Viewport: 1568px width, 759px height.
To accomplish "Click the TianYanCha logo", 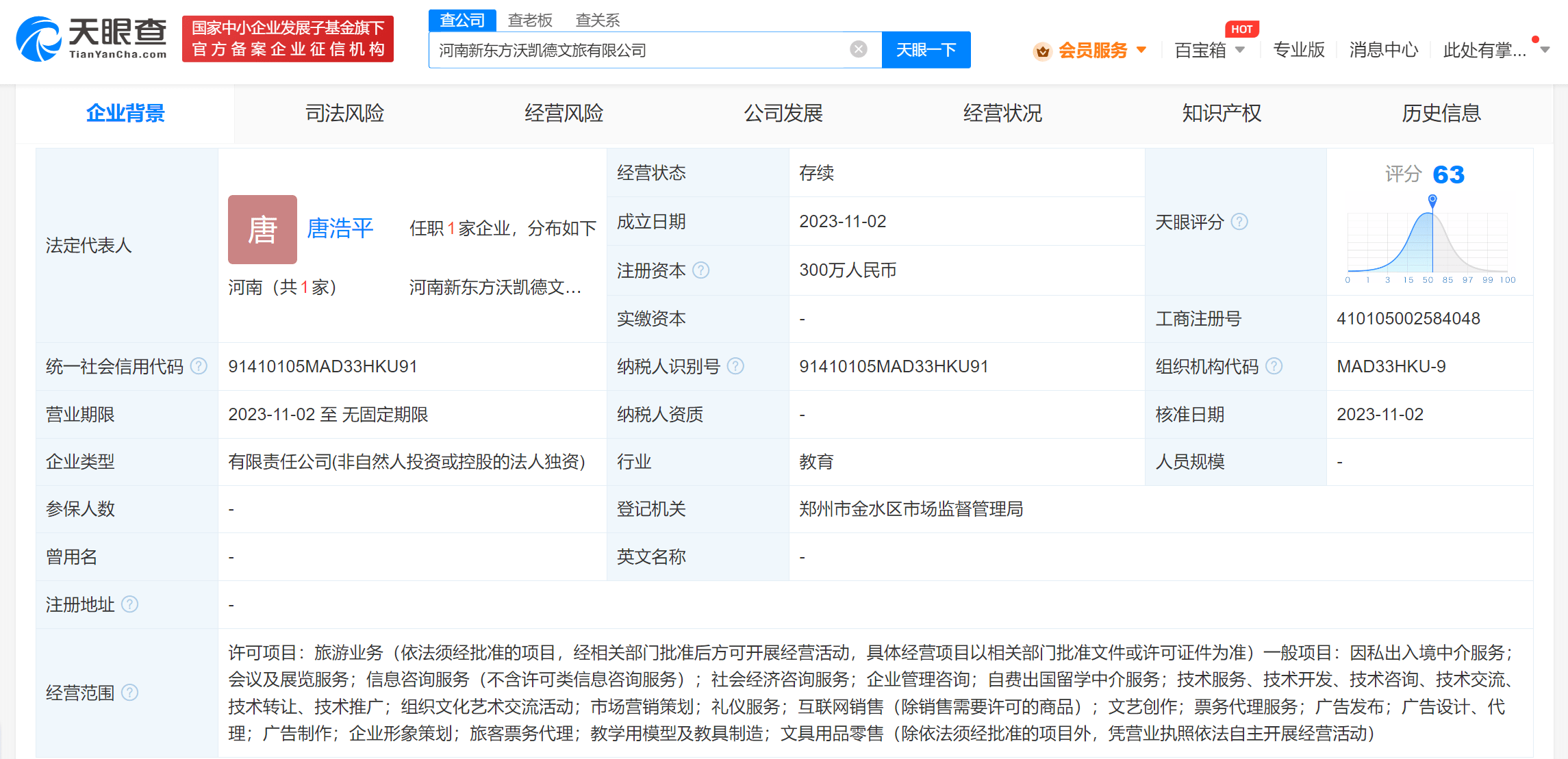I will point(92,40).
